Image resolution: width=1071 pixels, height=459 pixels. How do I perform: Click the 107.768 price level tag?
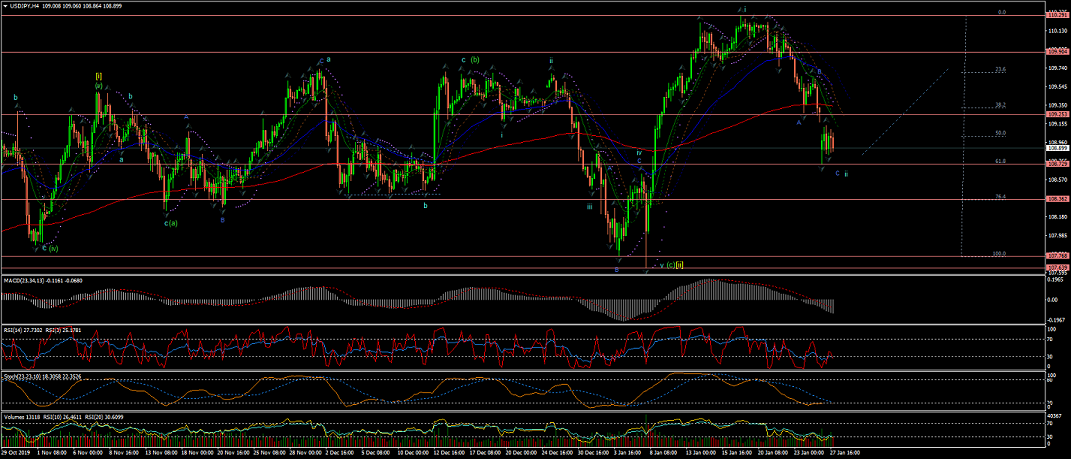1057,256
